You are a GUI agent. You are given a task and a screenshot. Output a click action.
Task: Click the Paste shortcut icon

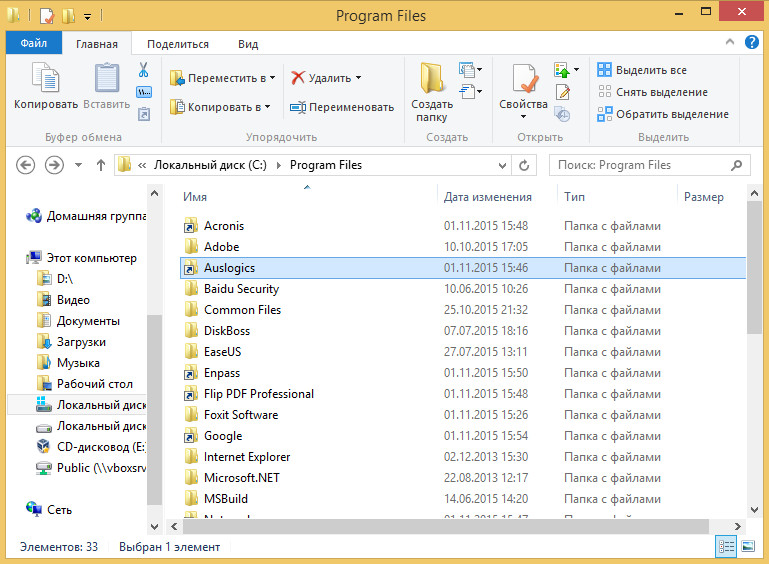click(144, 114)
